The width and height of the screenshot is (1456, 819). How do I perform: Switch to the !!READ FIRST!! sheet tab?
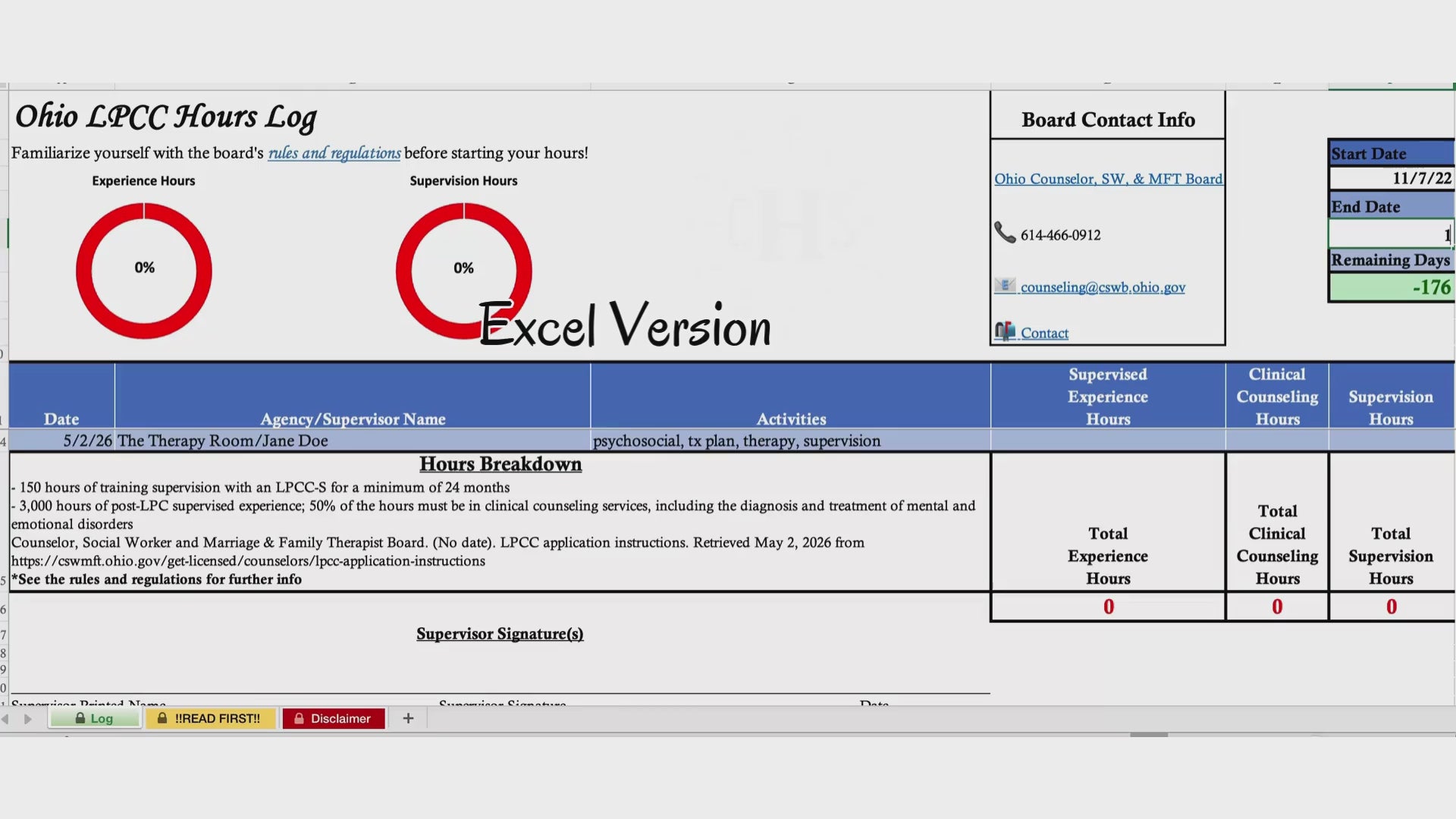(x=210, y=718)
